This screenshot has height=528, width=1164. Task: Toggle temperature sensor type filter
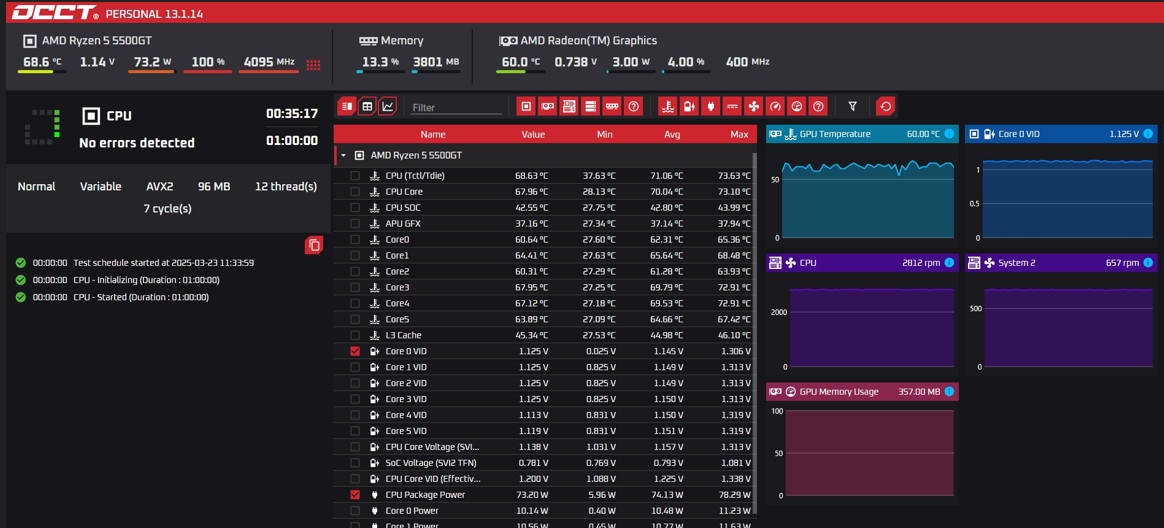[x=668, y=107]
